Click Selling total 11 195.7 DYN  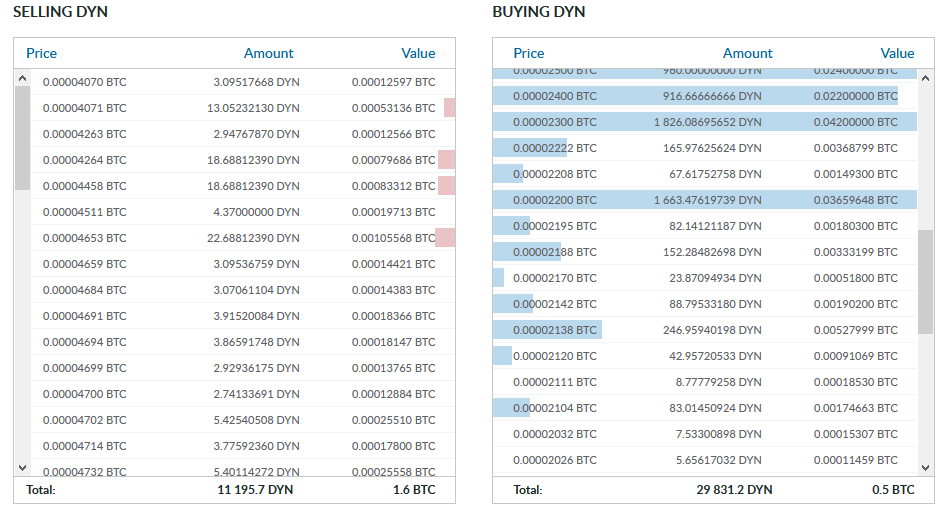[255, 490]
